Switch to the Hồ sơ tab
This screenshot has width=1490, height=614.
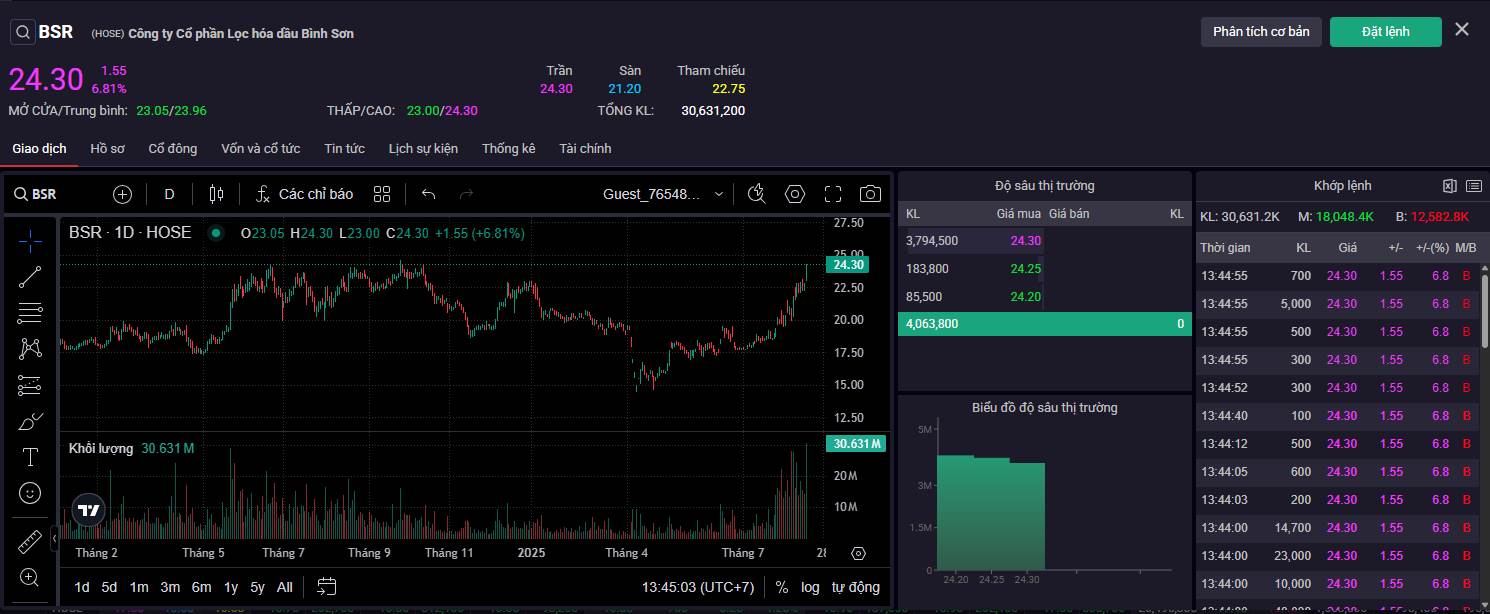pyautogui.click(x=107, y=148)
